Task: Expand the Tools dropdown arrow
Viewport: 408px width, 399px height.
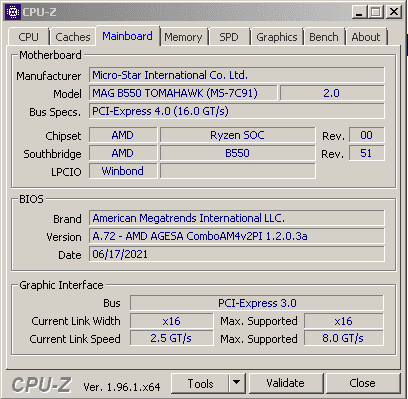Action: 237,383
